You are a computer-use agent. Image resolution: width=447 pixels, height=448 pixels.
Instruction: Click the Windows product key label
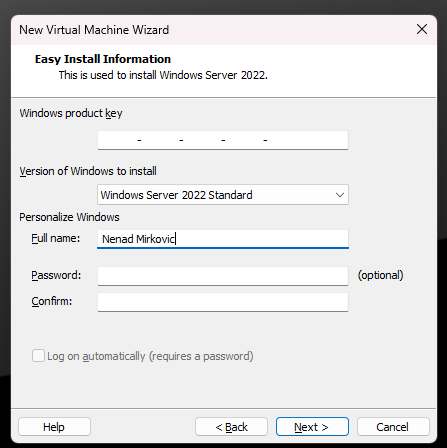(71, 113)
